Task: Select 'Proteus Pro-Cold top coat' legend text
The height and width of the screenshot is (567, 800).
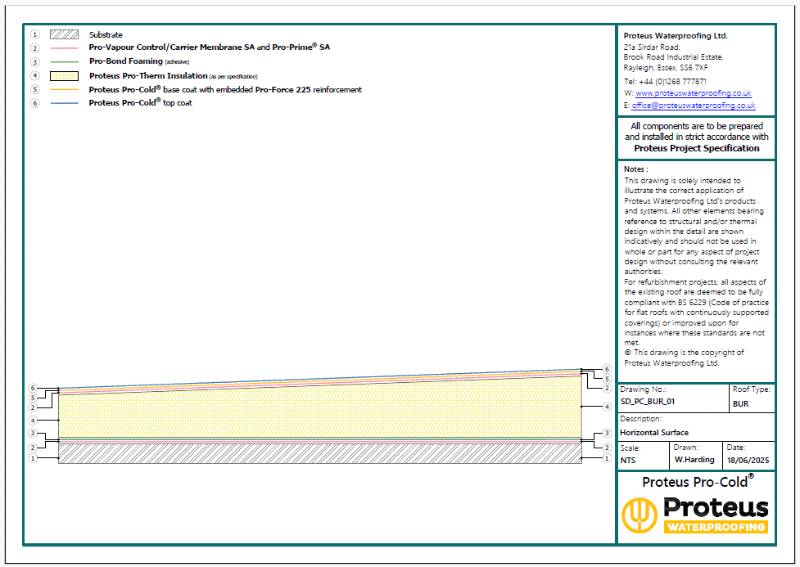Action: pyautogui.click(x=140, y=103)
